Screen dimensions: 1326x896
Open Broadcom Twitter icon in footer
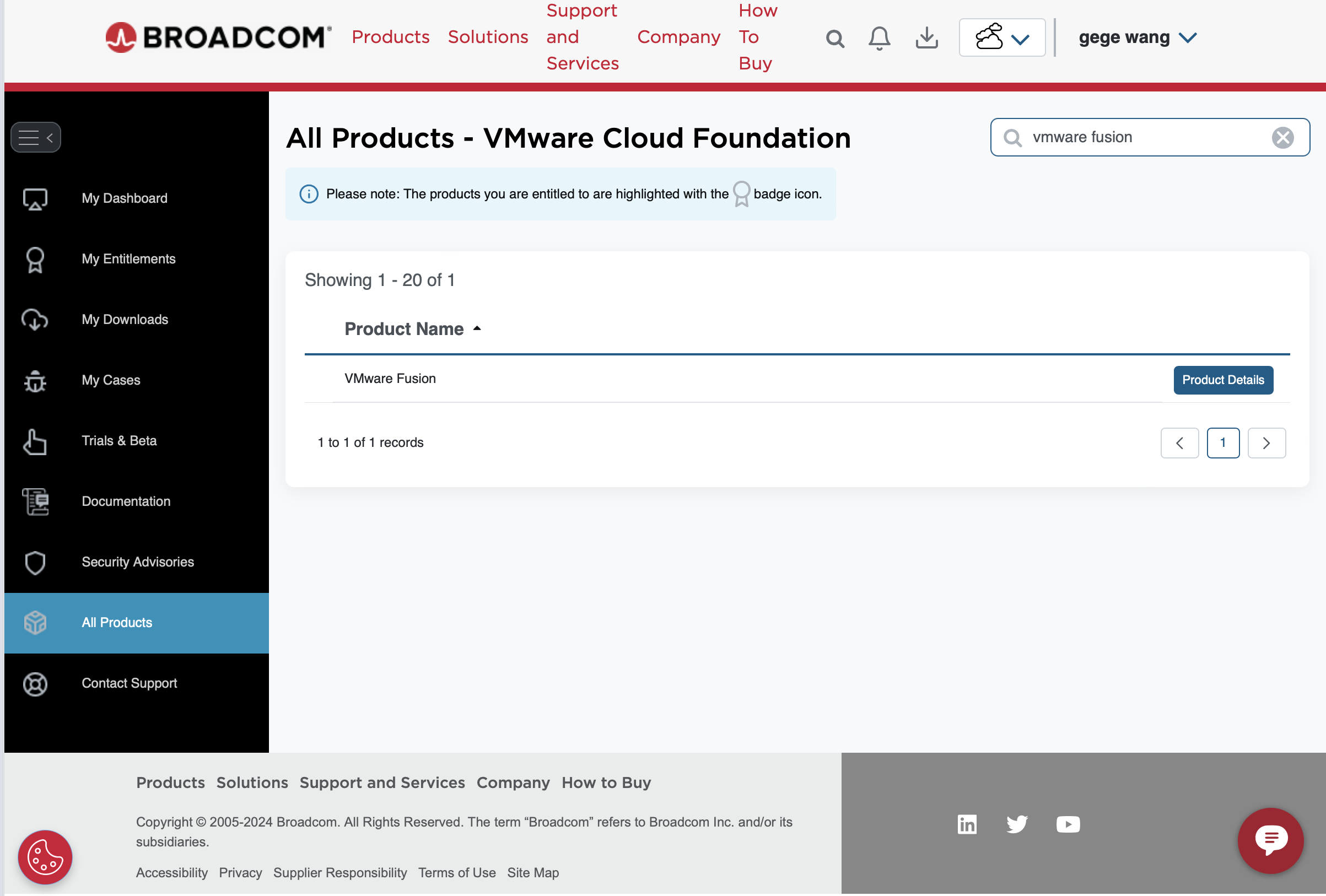[x=1017, y=824]
